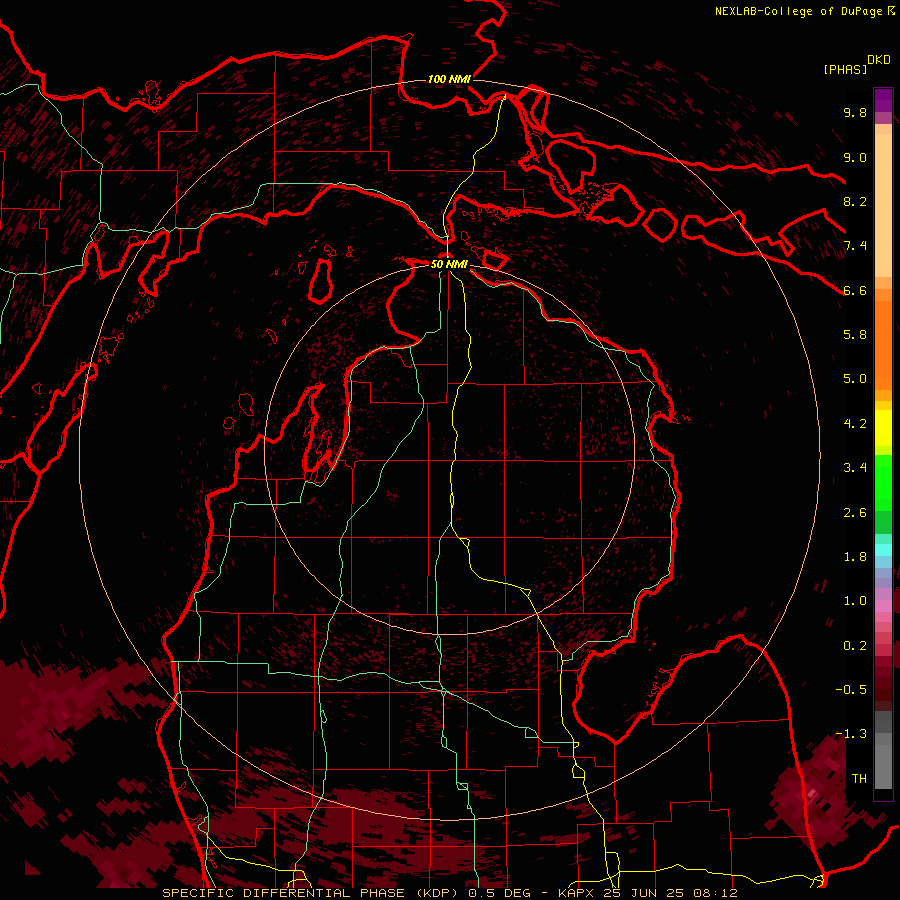Select the 8.2 scale value
This screenshot has height=900, width=900.
[855, 201]
